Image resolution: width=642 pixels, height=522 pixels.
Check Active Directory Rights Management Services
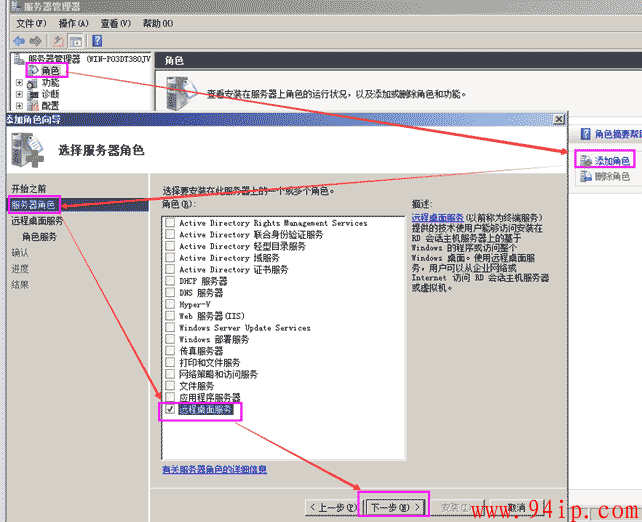(170, 223)
